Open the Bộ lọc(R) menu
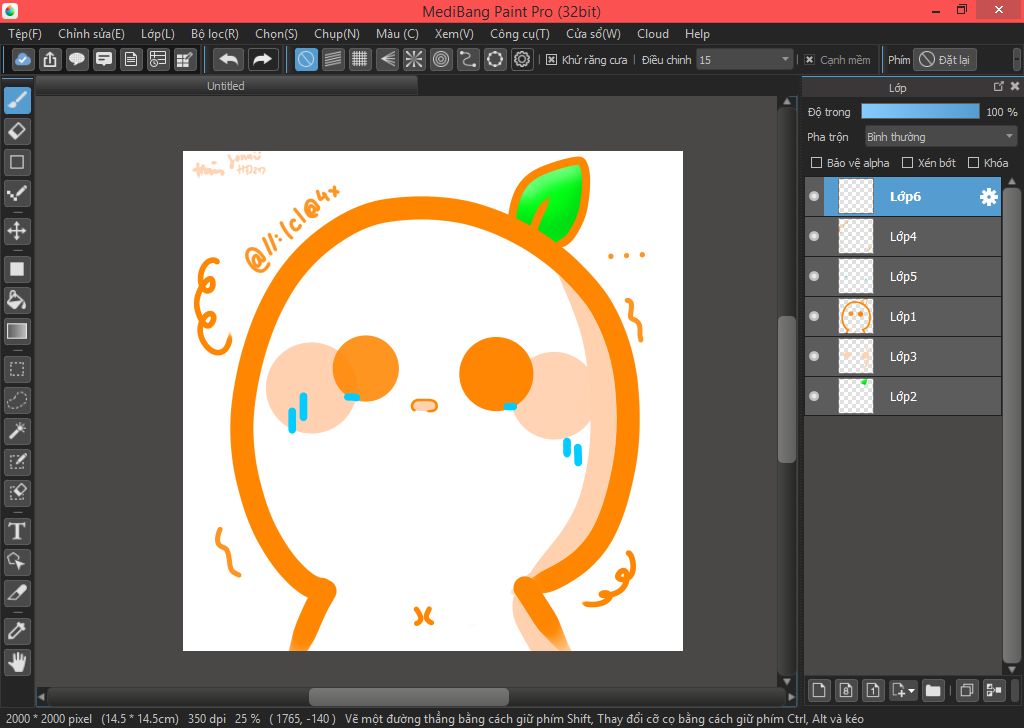 tap(214, 34)
